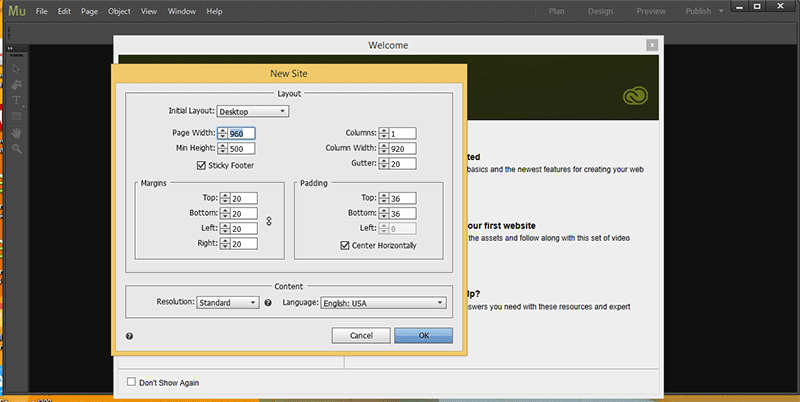Open the File menu
The width and height of the screenshot is (800, 402).
click(x=41, y=11)
